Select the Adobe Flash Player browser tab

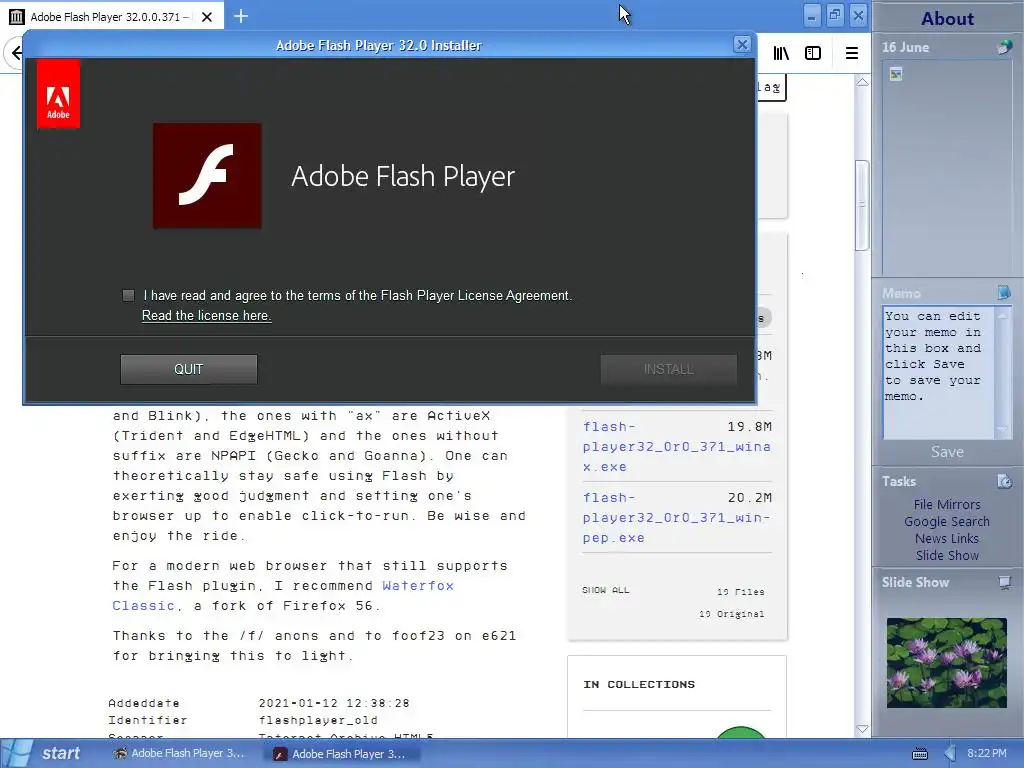pyautogui.click(x=112, y=16)
